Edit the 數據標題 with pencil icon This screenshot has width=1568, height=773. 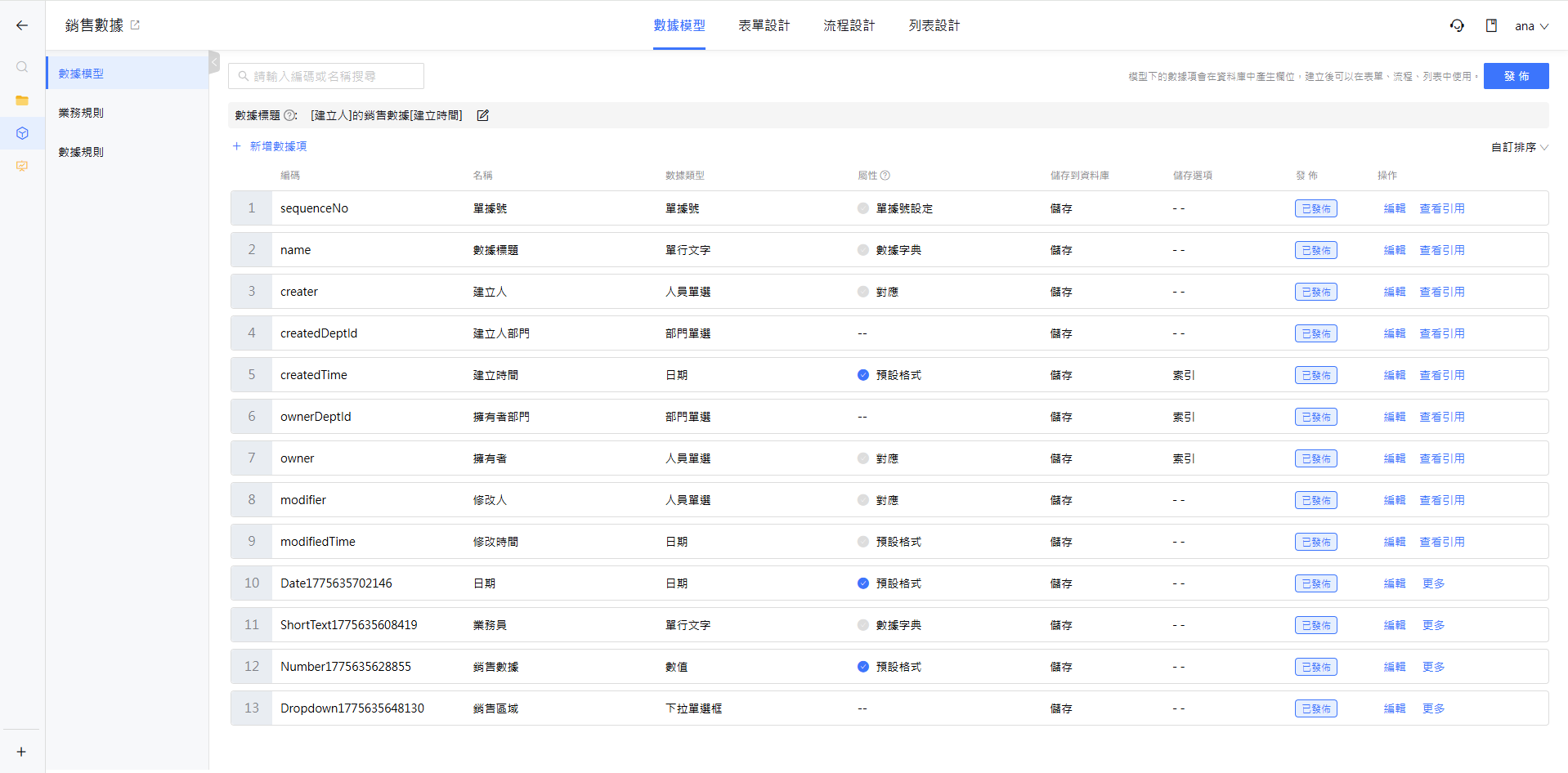(x=482, y=115)
